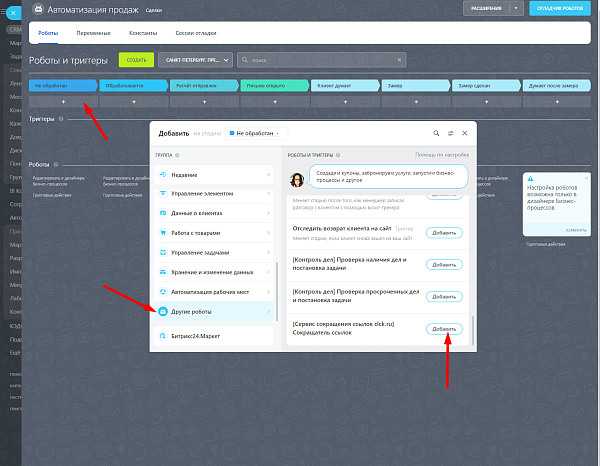Open the 'Битрикс24.Маркет' group
Image resolution: width=600 pixels, height=466 pixels.
point(214,336)
